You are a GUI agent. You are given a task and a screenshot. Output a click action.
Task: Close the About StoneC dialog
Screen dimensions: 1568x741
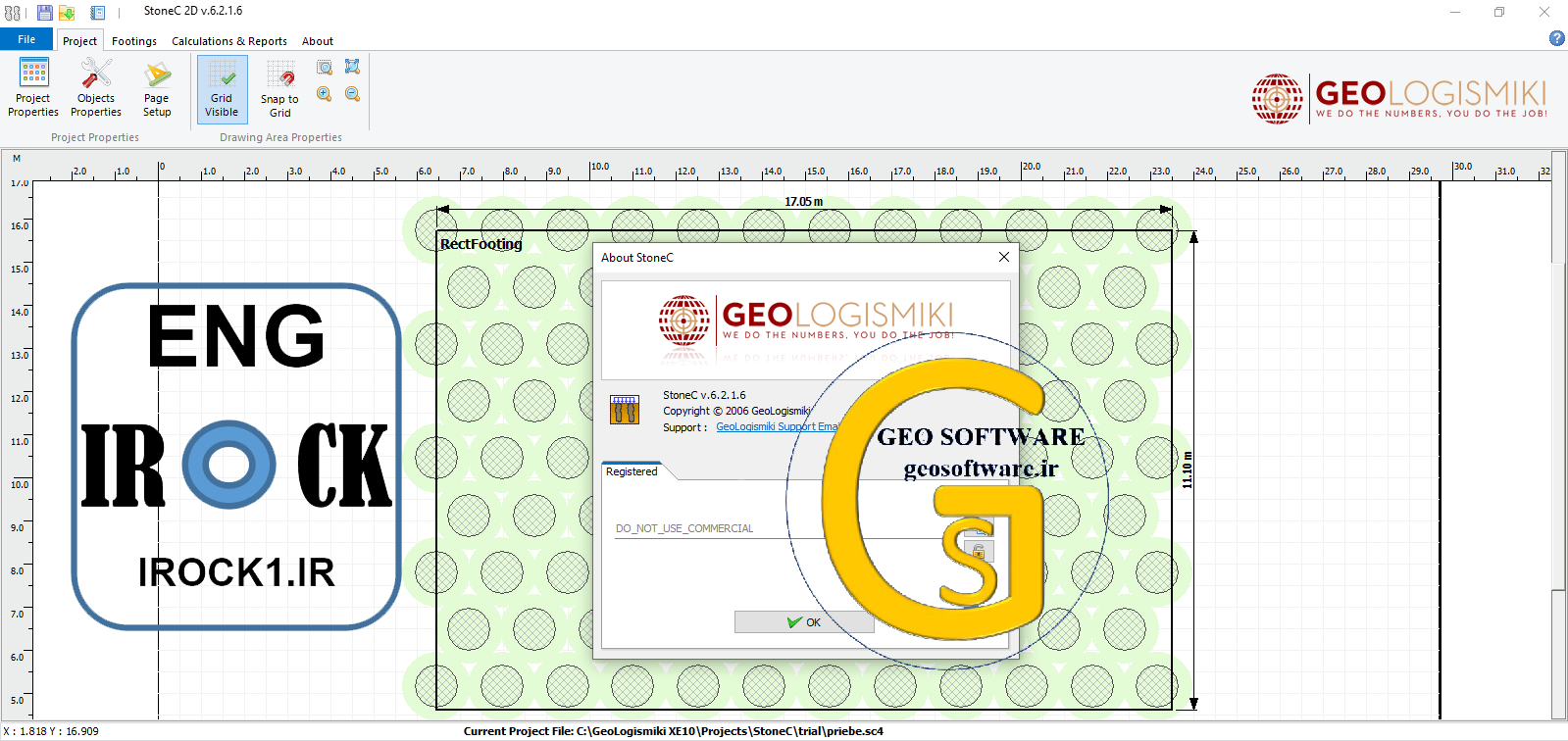1003,257
